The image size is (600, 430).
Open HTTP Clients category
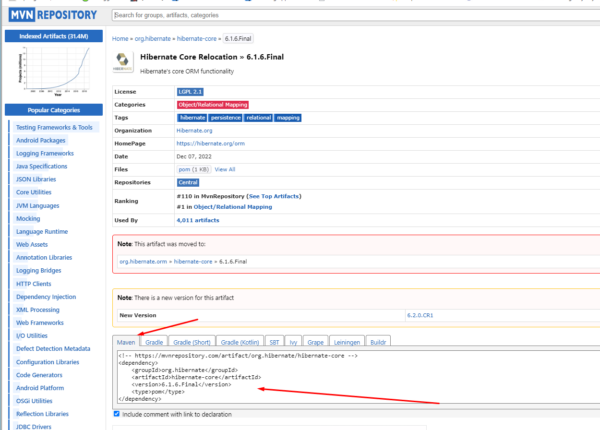[x=34, y=284]
